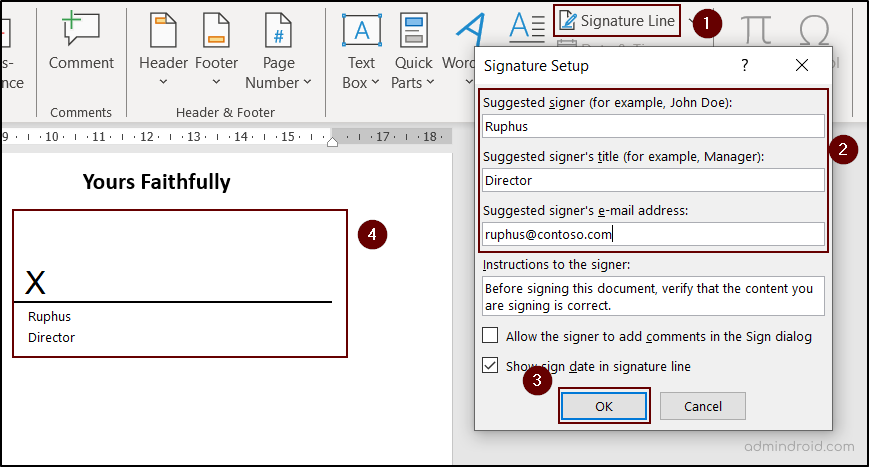Click the Yours Faithfully heading in the document
Screen dimensions: 869x467
(157, 182)
